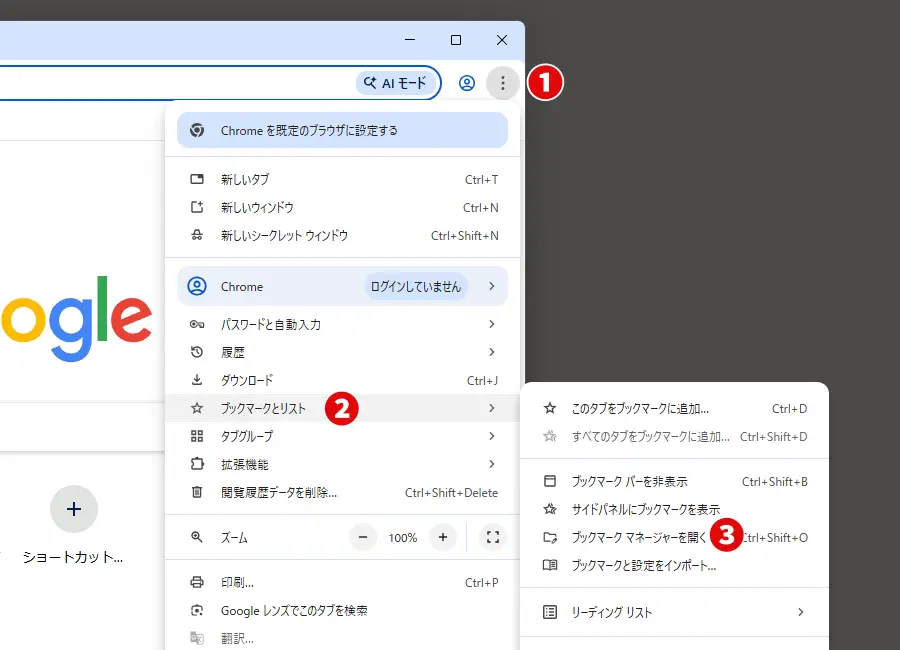
Task: Click the profile account icon in the toolbar
Action: (x=466, y=83)
